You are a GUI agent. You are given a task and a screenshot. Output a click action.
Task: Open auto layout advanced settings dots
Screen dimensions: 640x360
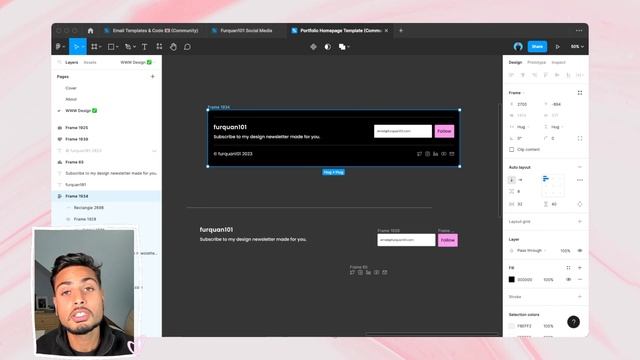point(580,180)
